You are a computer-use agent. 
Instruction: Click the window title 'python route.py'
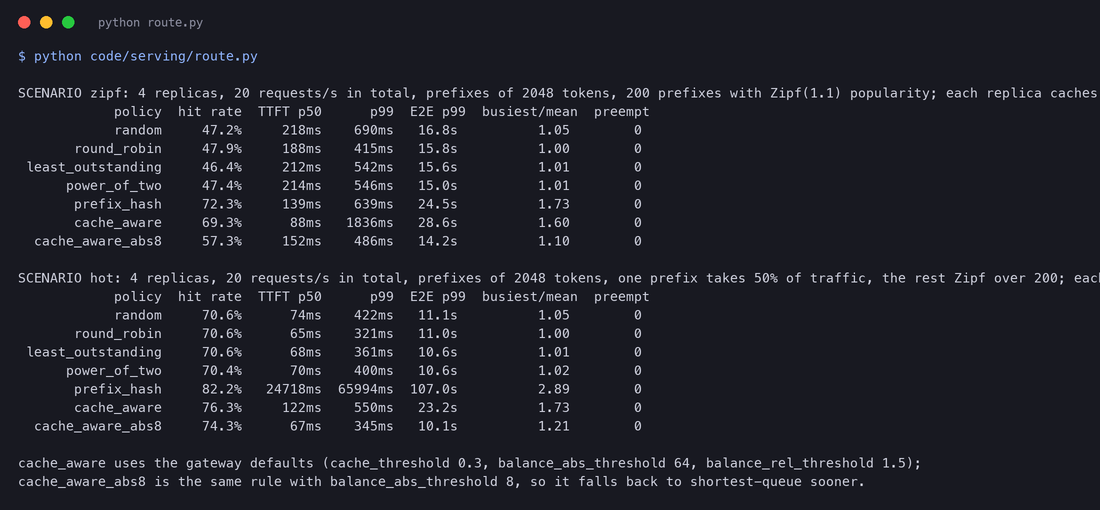point(150,22)
